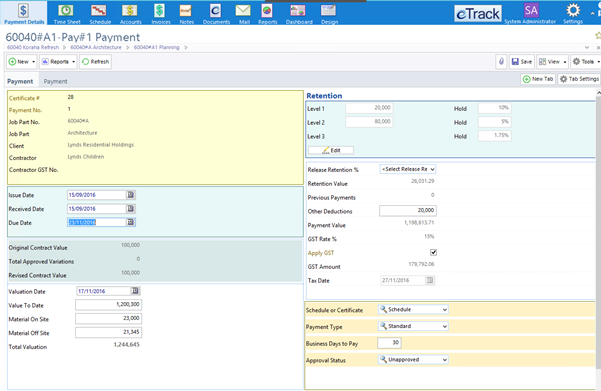The height and width of the screenshot is (391, 601).
Task: Click the Save button
Action: point(522,62)
